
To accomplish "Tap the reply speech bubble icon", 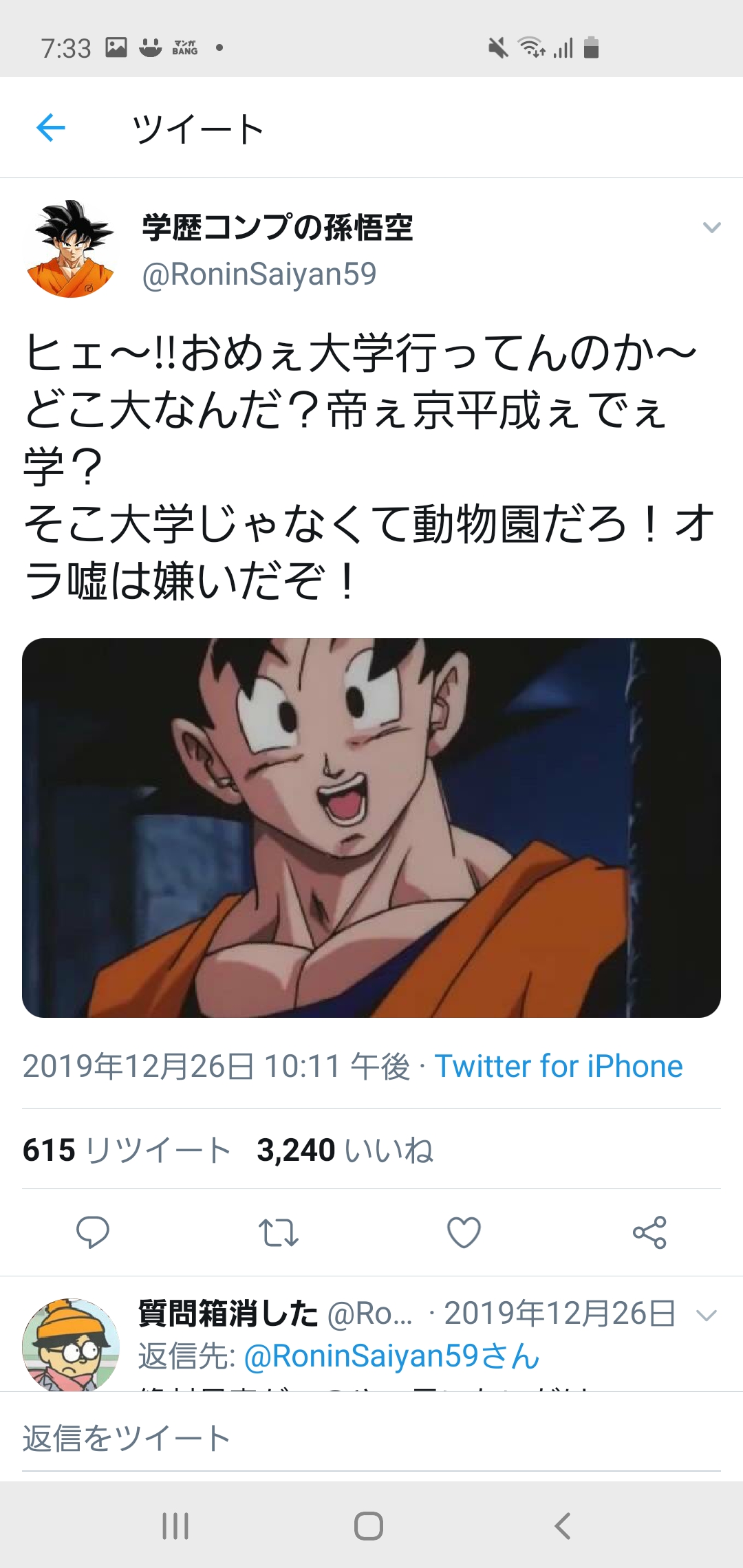I will click(93, 1232).
